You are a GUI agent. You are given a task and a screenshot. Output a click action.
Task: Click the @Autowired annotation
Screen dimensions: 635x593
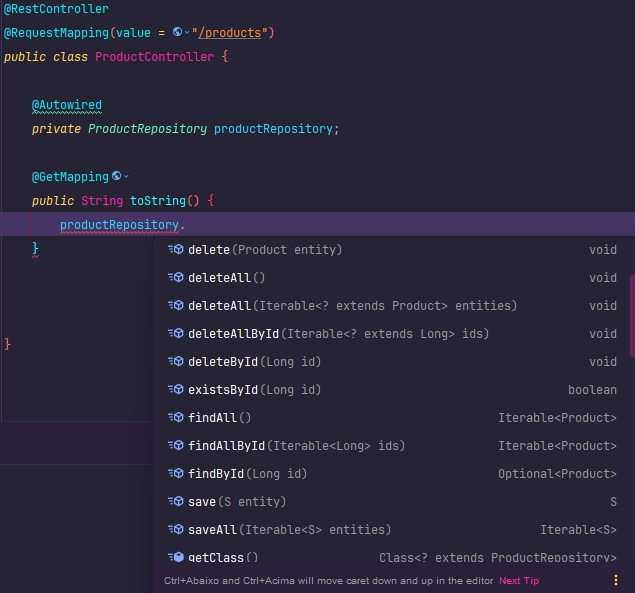[x=67, y=105]
